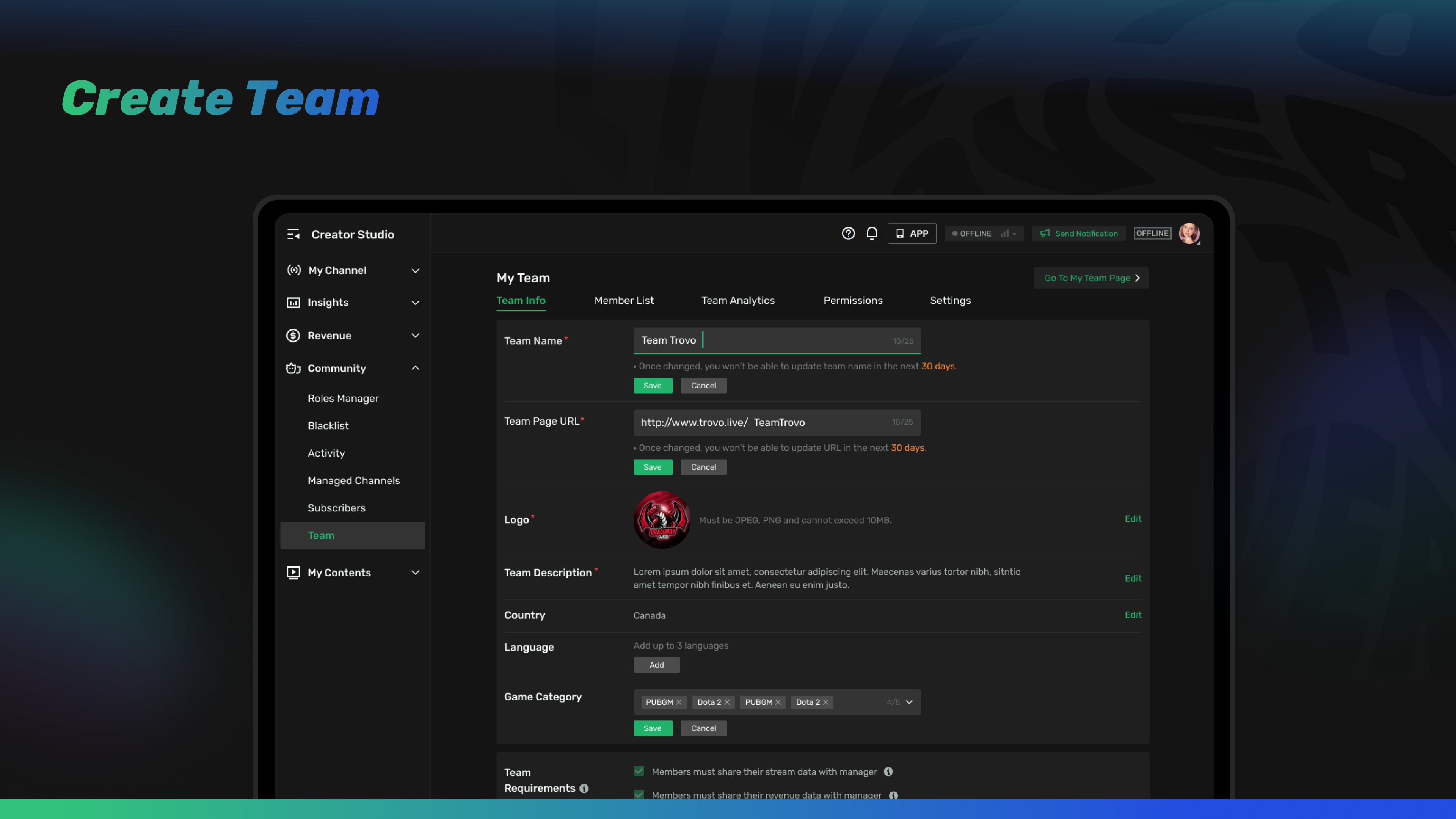Click the Send Notification megaphone button
The height and width of the screenshot is (819, 1456).
click(1078, 234)
